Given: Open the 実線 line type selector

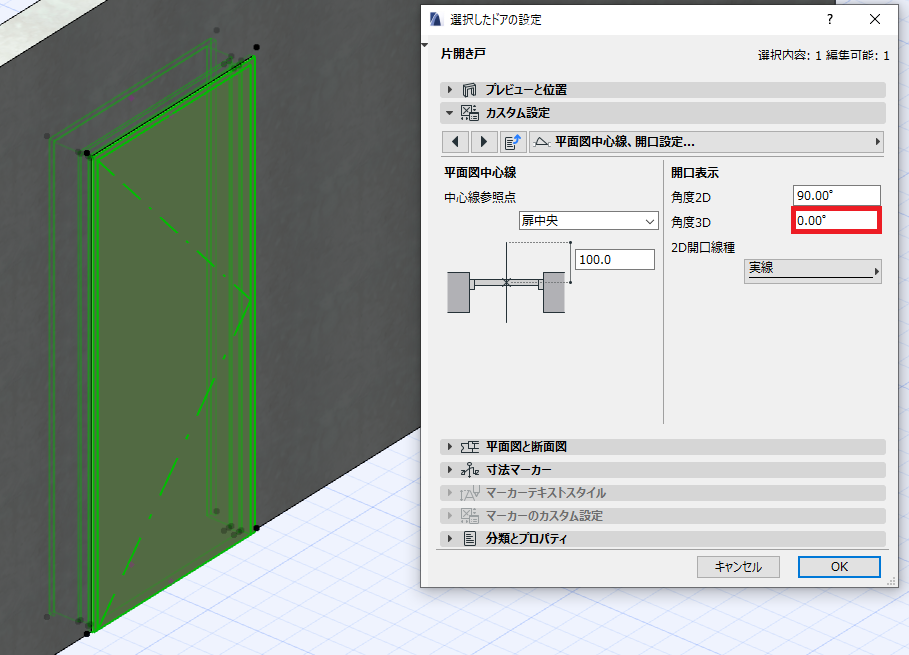Looking at the screenshot, I should click(x=813, y=271).
